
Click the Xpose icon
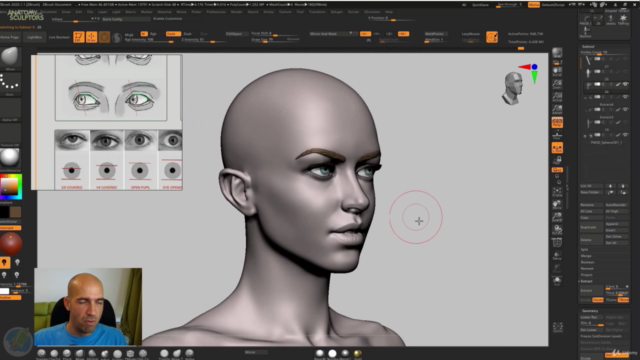click(x=558, y=327)
